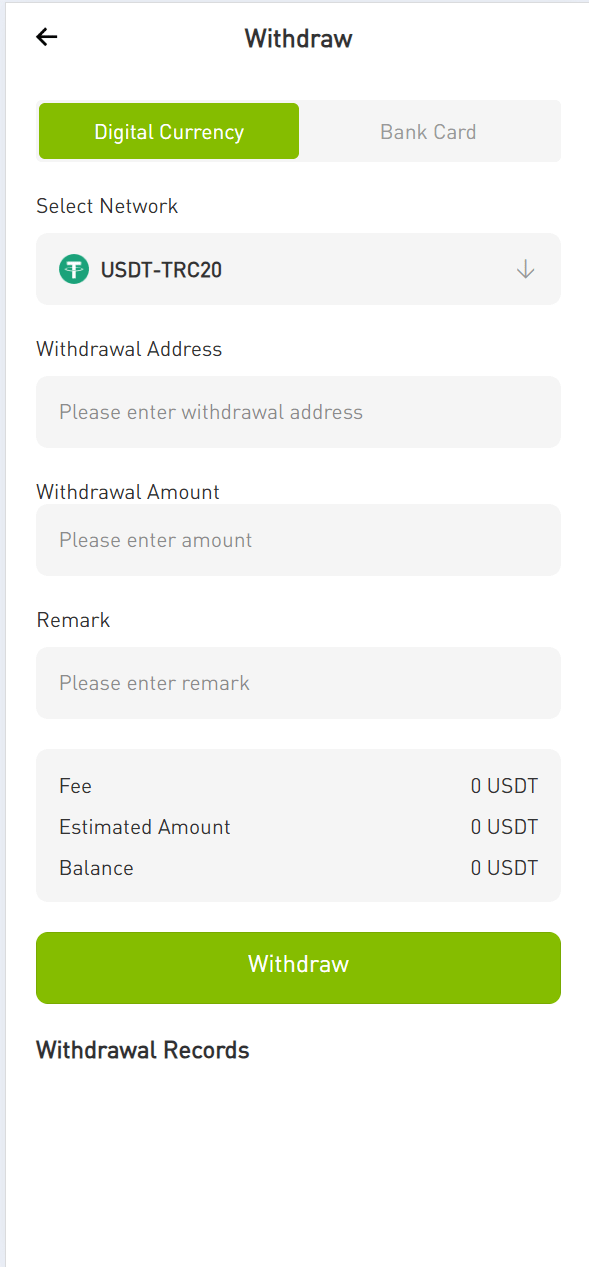
Task: Click the Withdraw page title
Action: click(298, 39)
